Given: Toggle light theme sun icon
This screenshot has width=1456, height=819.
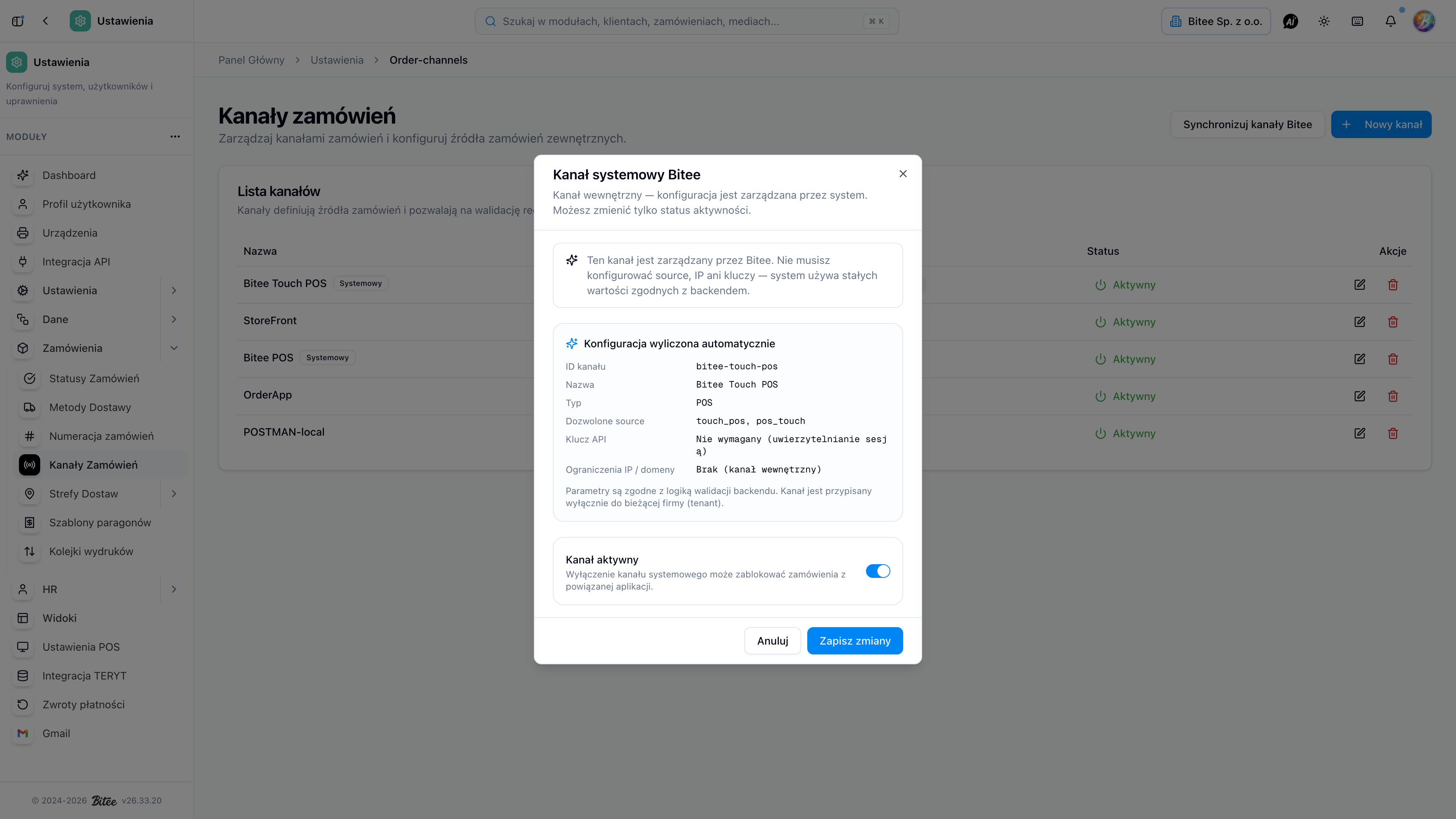Looking at the screenshot, I should (1324, 22).
